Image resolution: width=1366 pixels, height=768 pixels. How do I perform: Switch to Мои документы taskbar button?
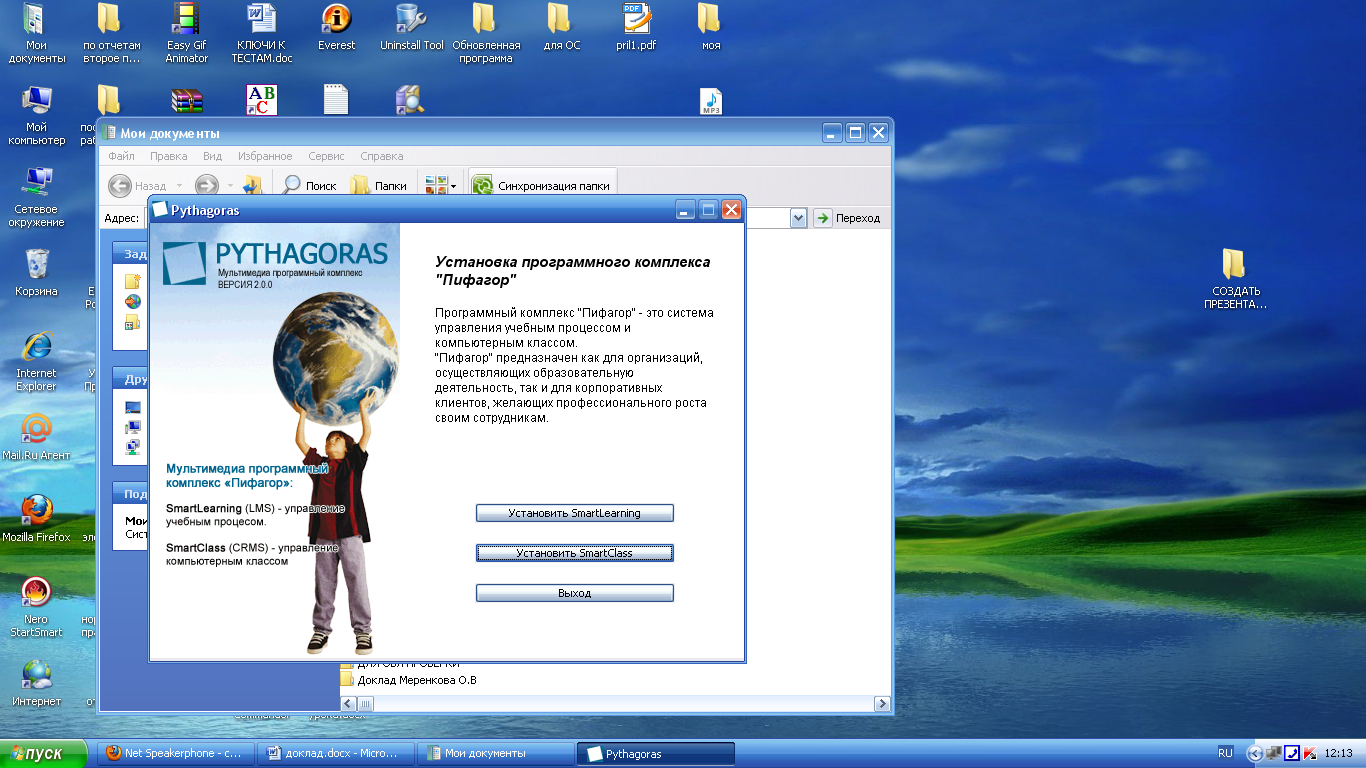(495, 754)
